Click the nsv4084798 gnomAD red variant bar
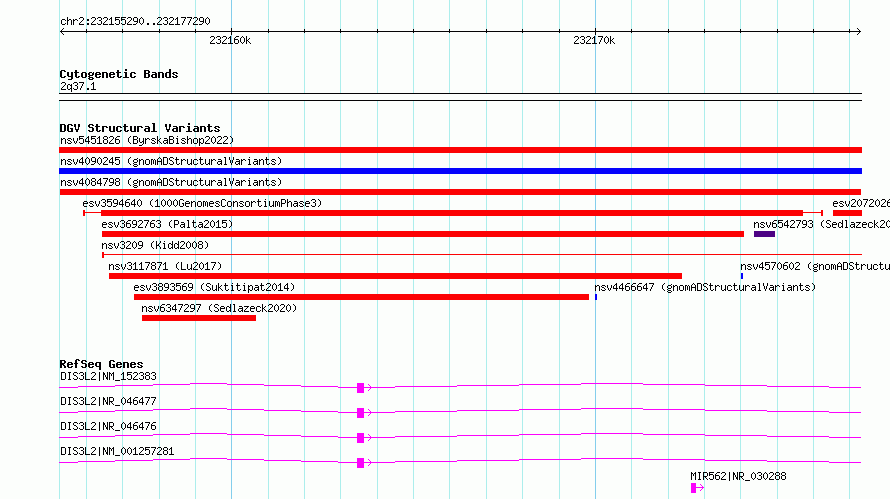Image resolution: width=890 pixels, height=499 pixels. pos(460,192)
